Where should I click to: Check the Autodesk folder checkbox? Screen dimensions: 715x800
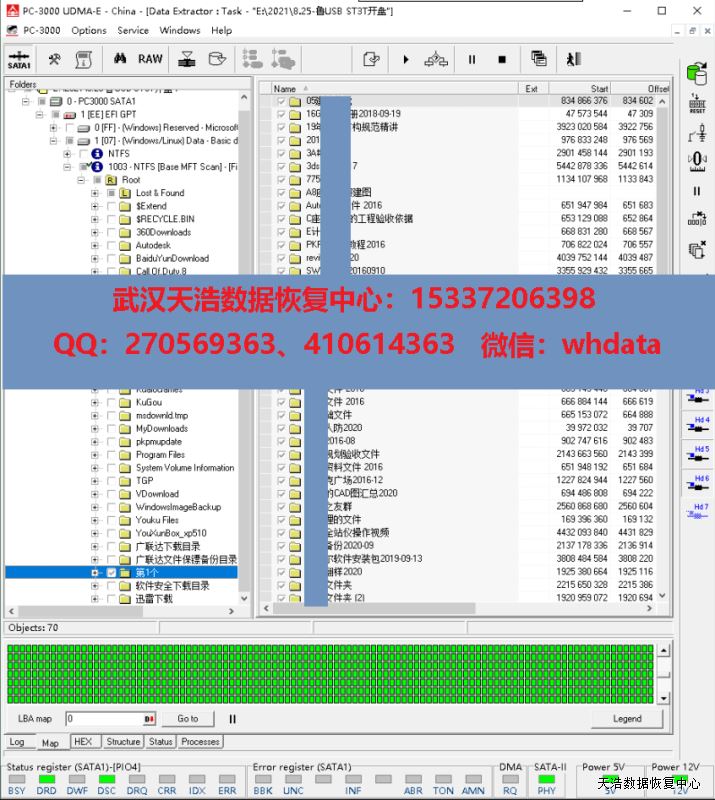pos(110,245)
